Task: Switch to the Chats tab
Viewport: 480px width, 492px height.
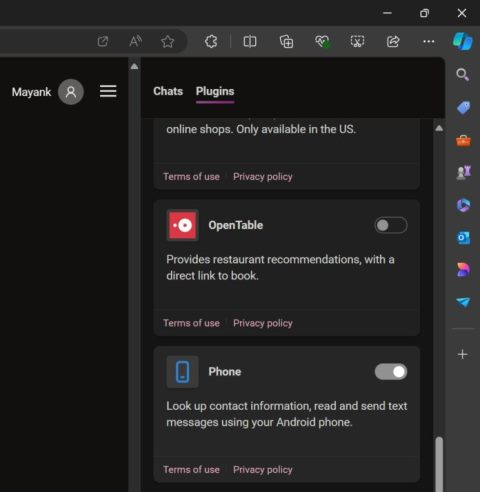Action: [x=168, y=91]
